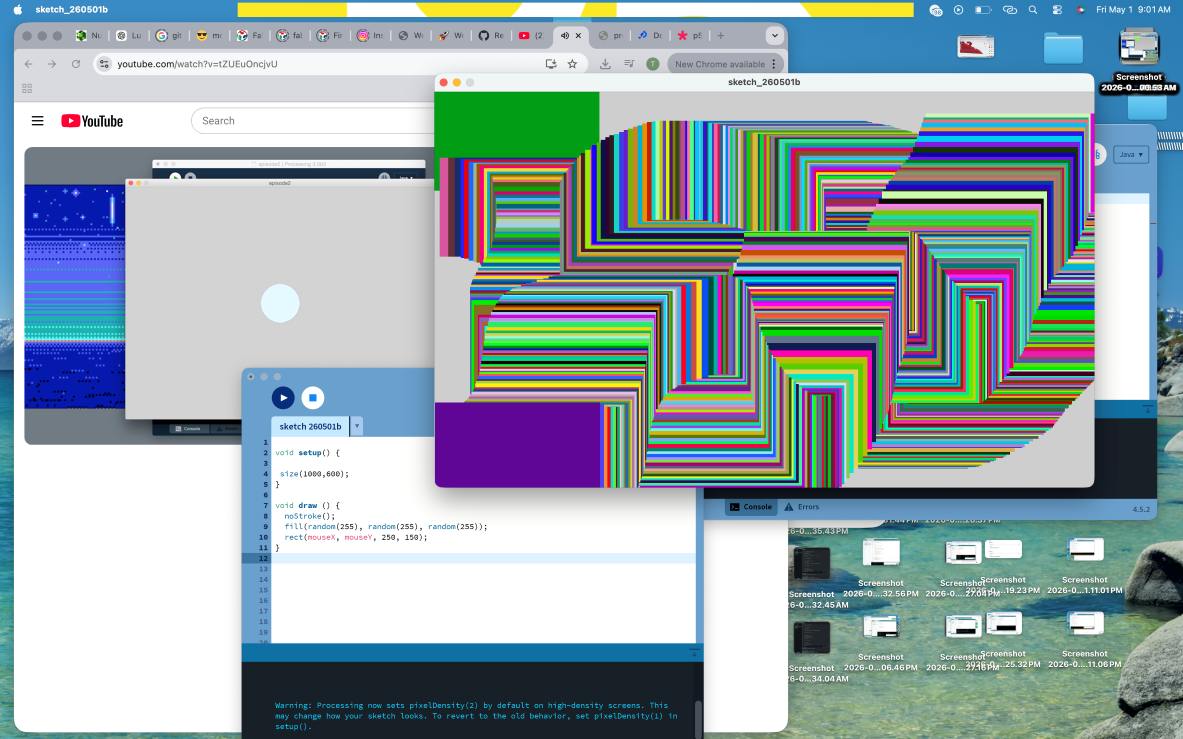Select Screenshot ending 32.45 AM on desktop
This screenshot has width=1183, height=739.
[x=812, y=563]
